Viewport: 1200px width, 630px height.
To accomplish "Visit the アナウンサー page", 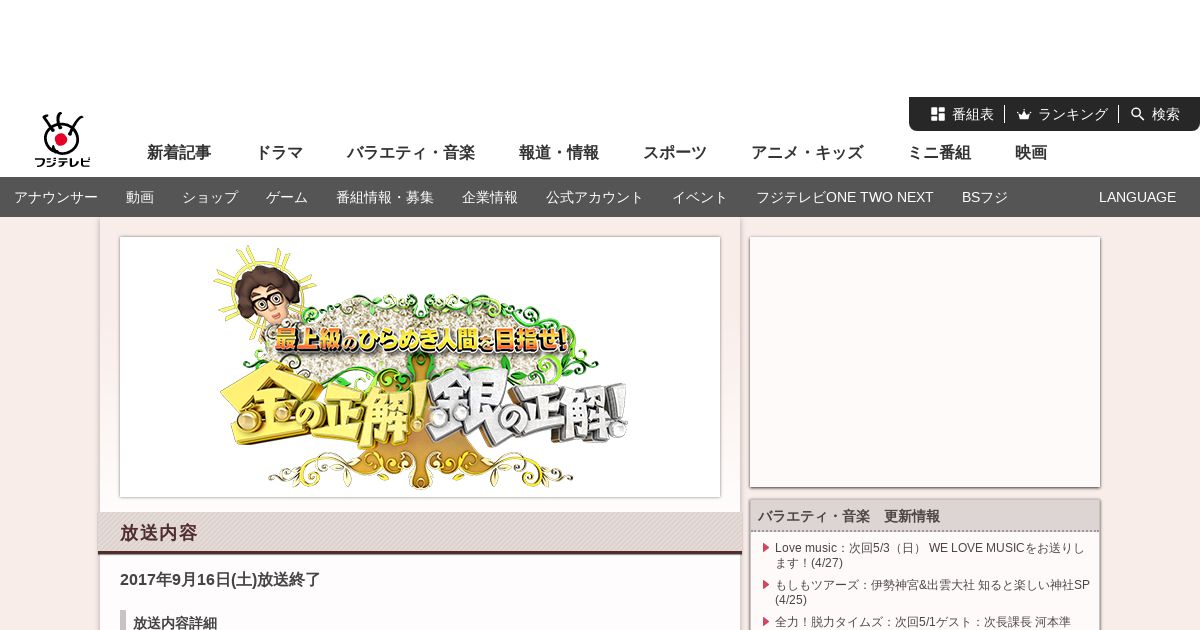I will pos(56,197).
